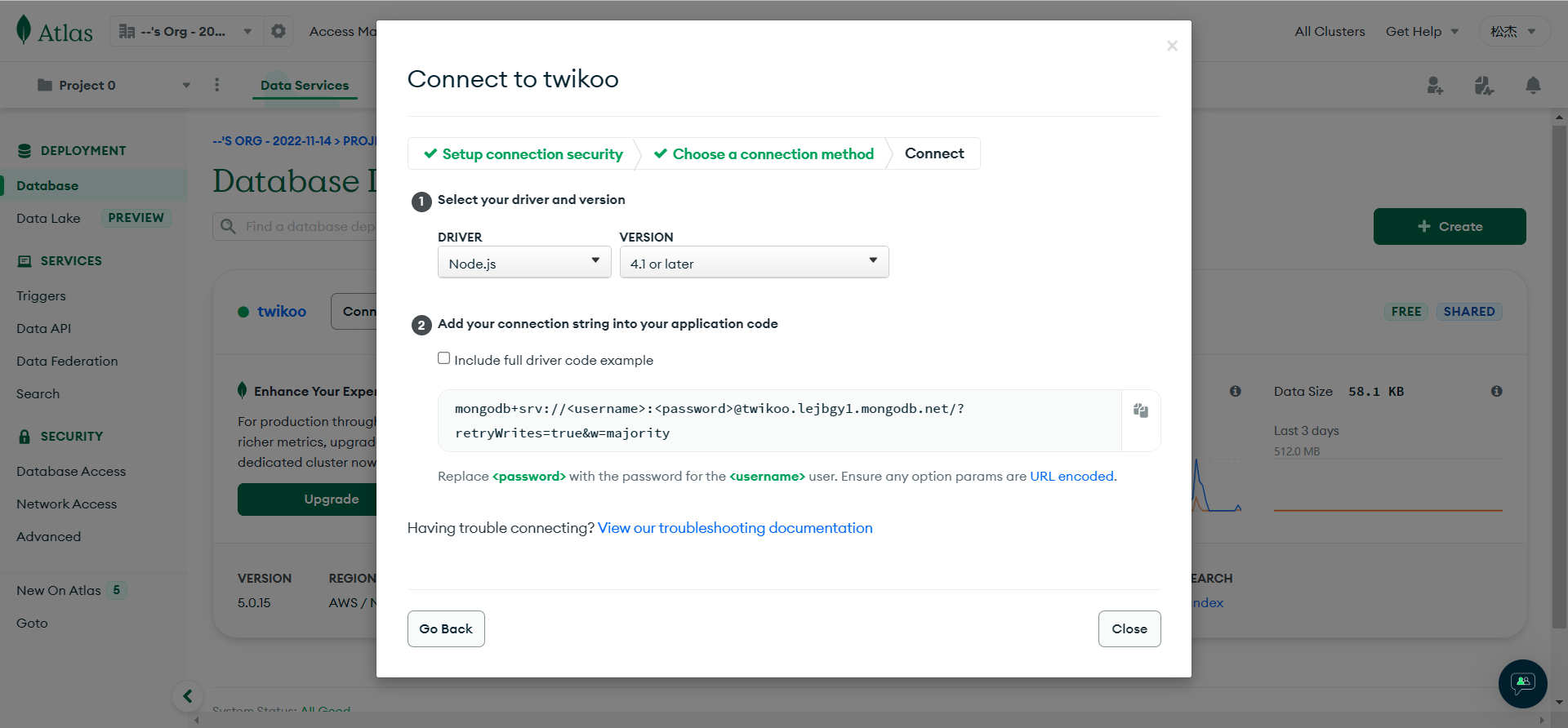Expand the version 4.1 or later dropdown
Image resolution: width=1568 pixels, height=728 pixels.
click(754, 263)
